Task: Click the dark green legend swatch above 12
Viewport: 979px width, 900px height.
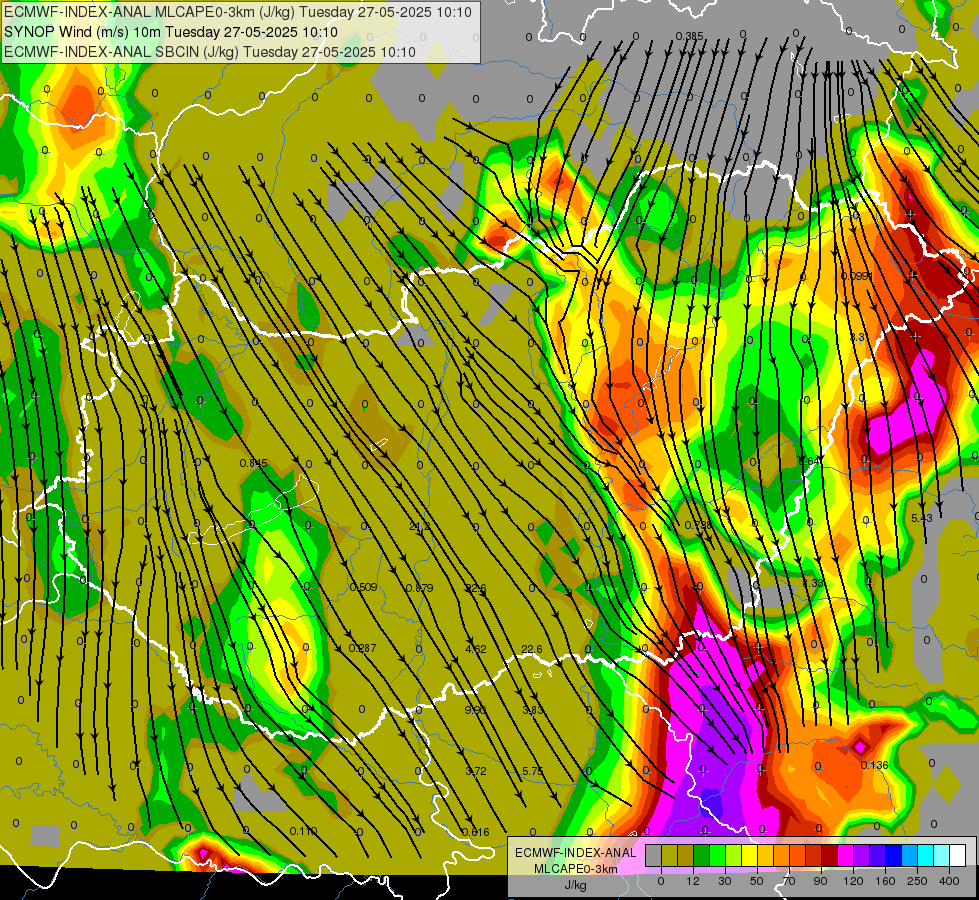Action: (702, 855)
